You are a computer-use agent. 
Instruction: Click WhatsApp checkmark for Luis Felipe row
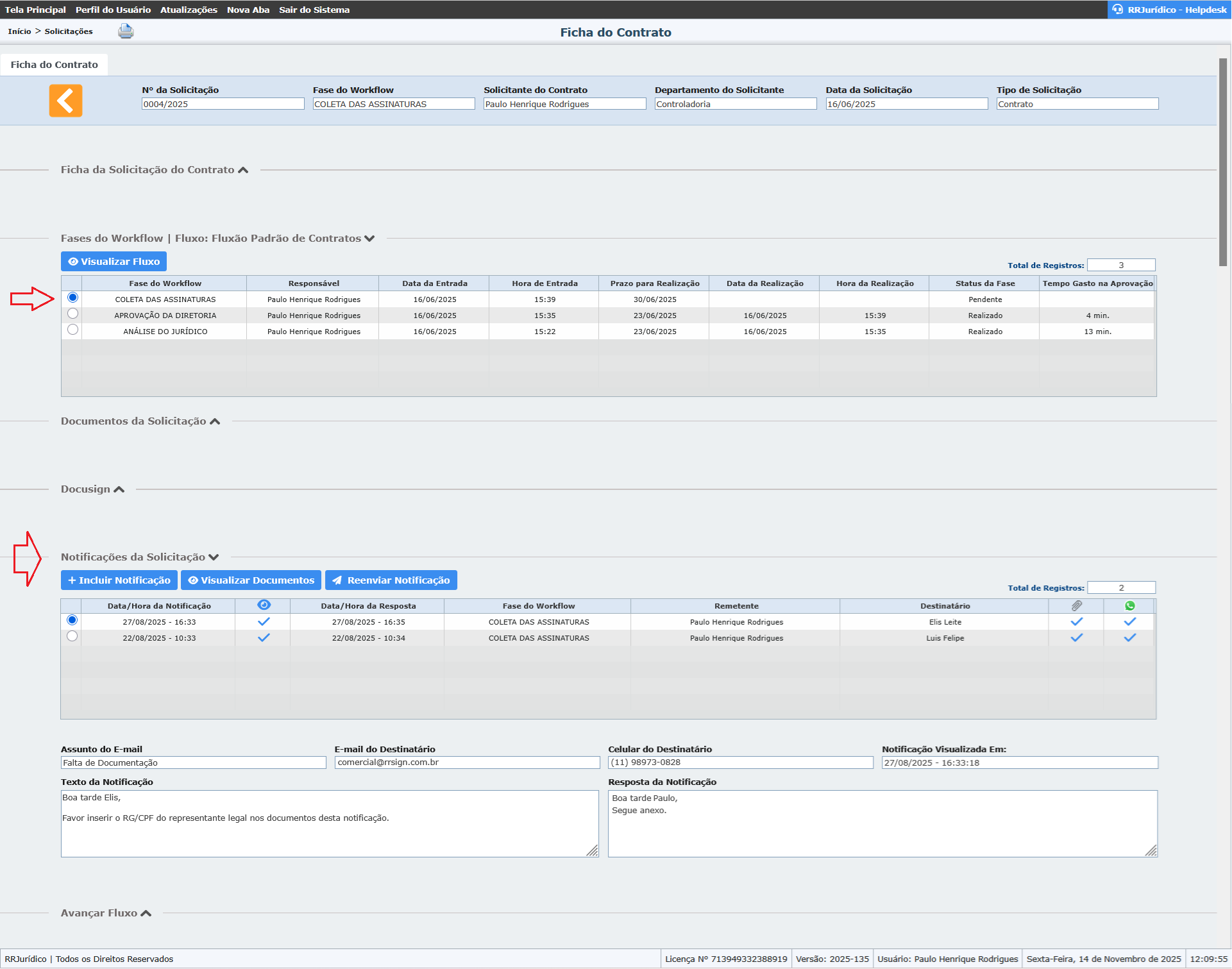click(x=1129, y=637)
